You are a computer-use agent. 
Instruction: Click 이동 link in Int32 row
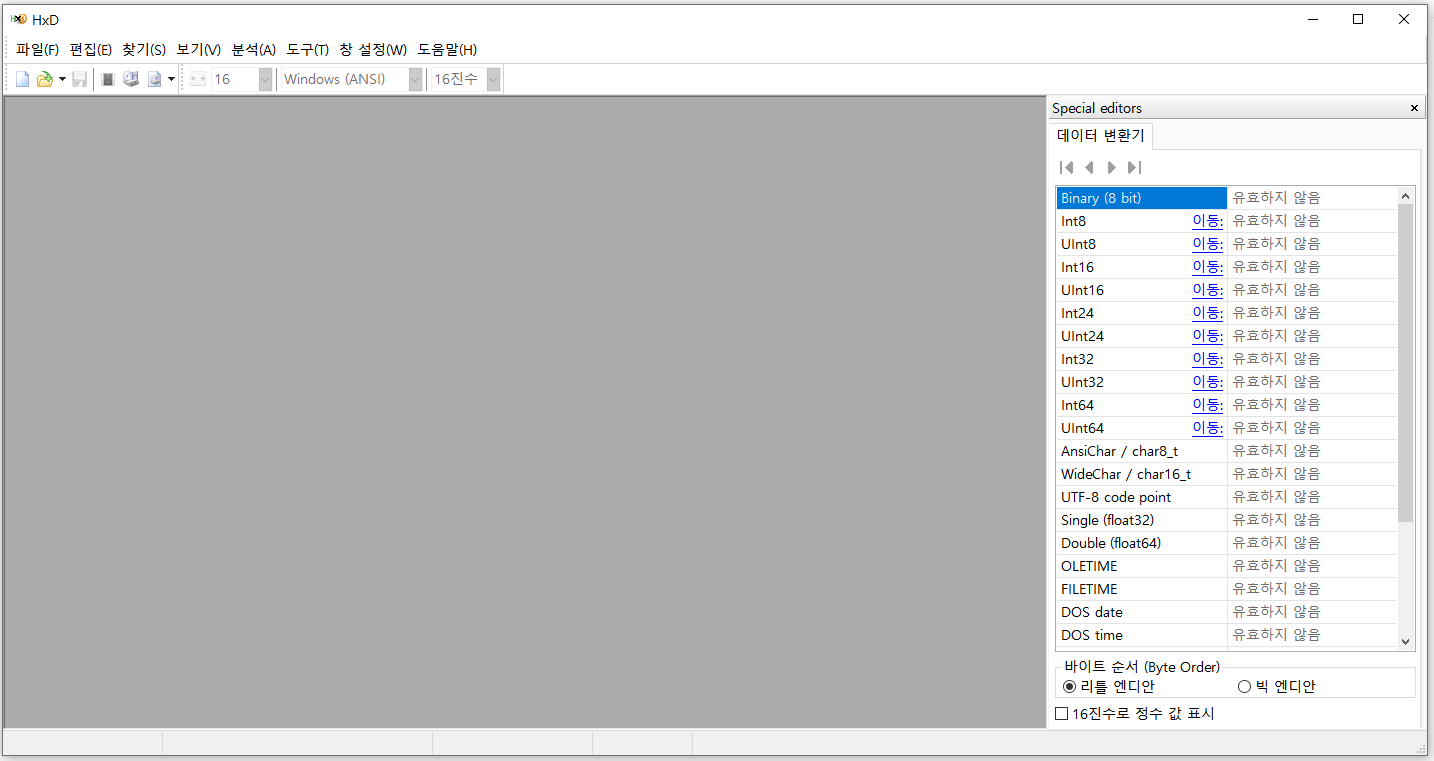click(1207, 359)
